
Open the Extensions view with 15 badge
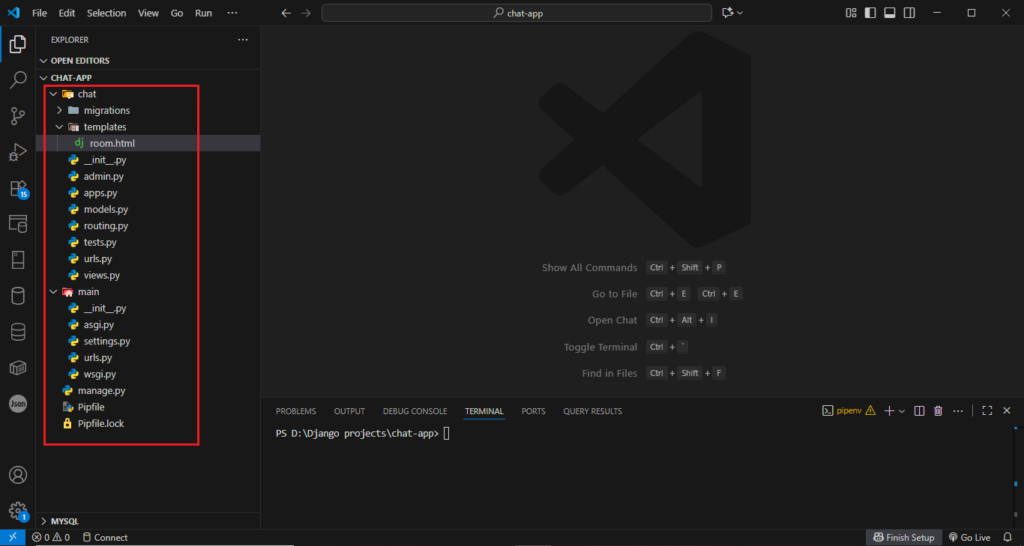pos(18,189)
